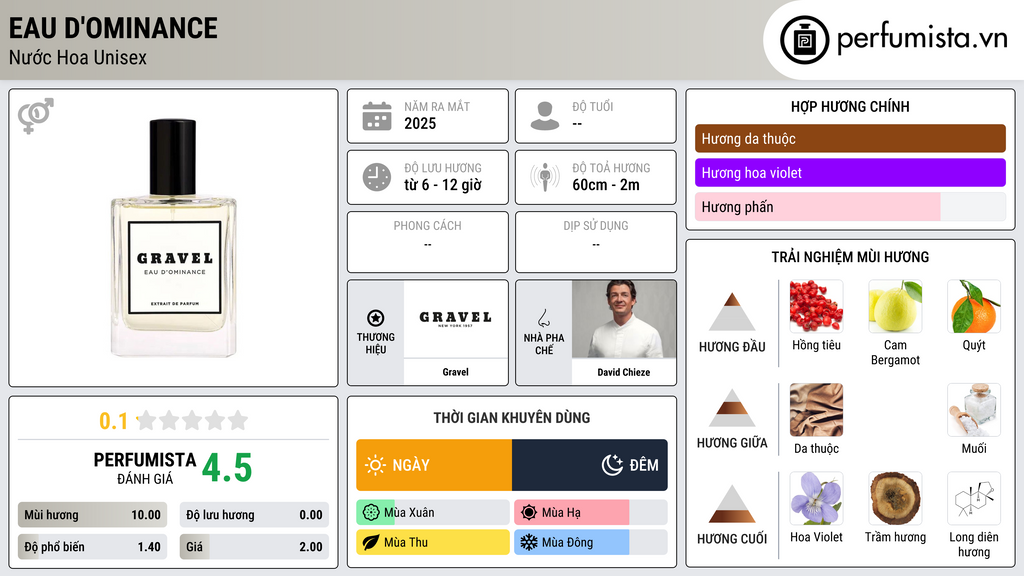
Task: Select the Hồng tiêu pink pepper image
Action: coord(816,306)
